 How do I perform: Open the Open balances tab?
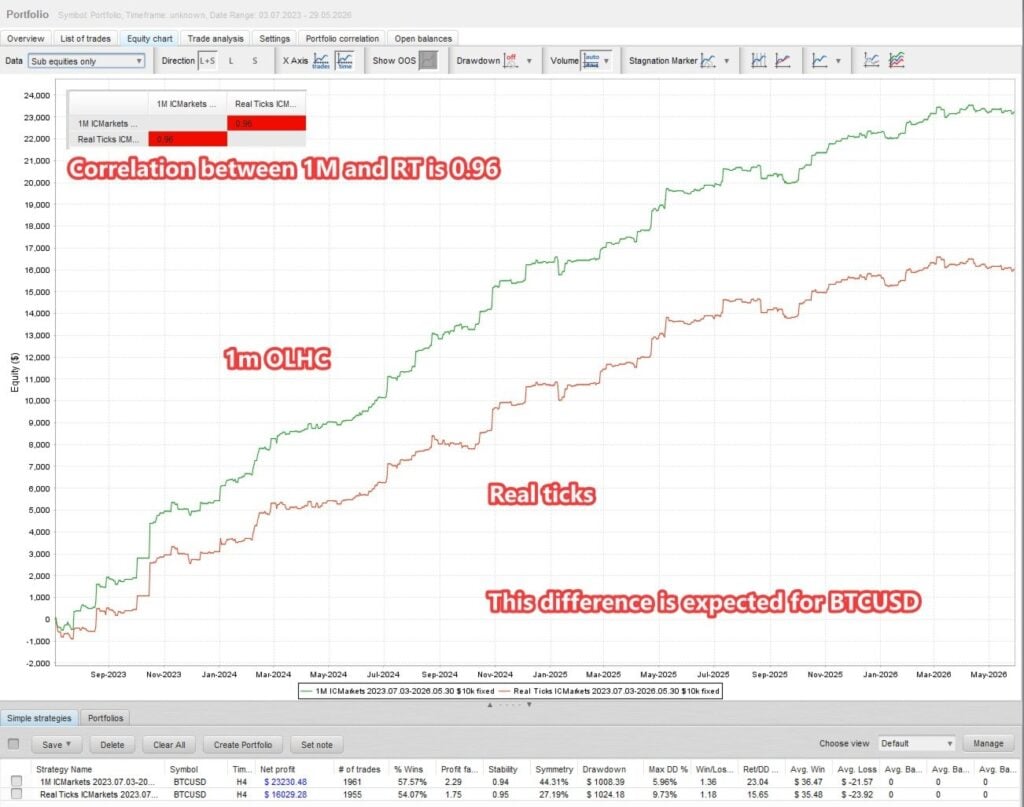[x=423, y=39]
